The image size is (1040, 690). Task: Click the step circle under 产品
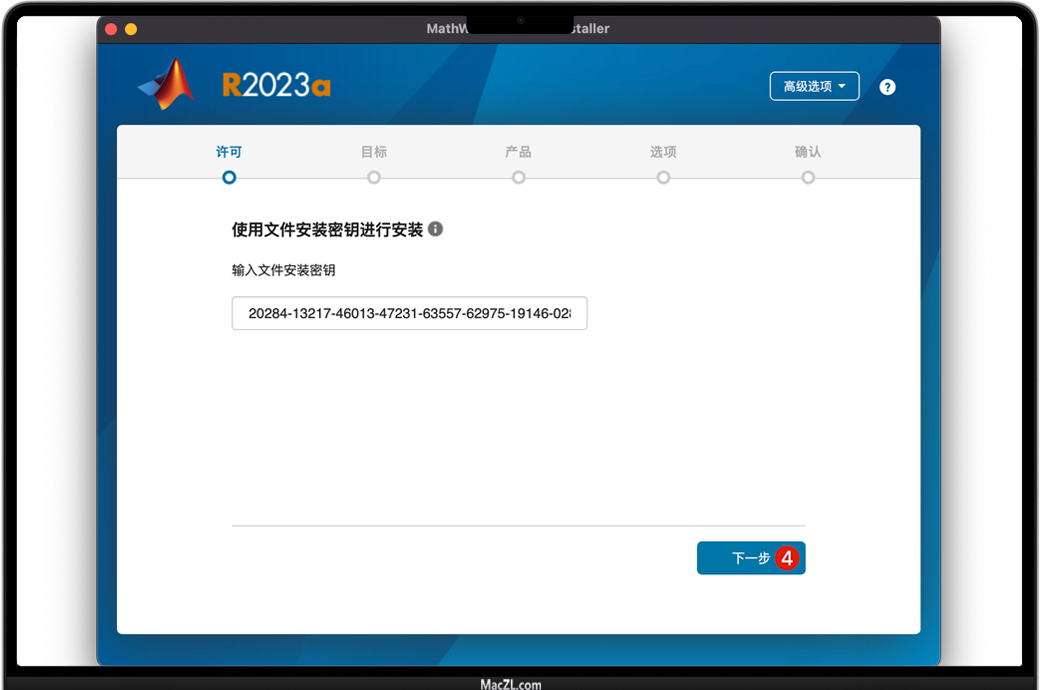(519, 178)
